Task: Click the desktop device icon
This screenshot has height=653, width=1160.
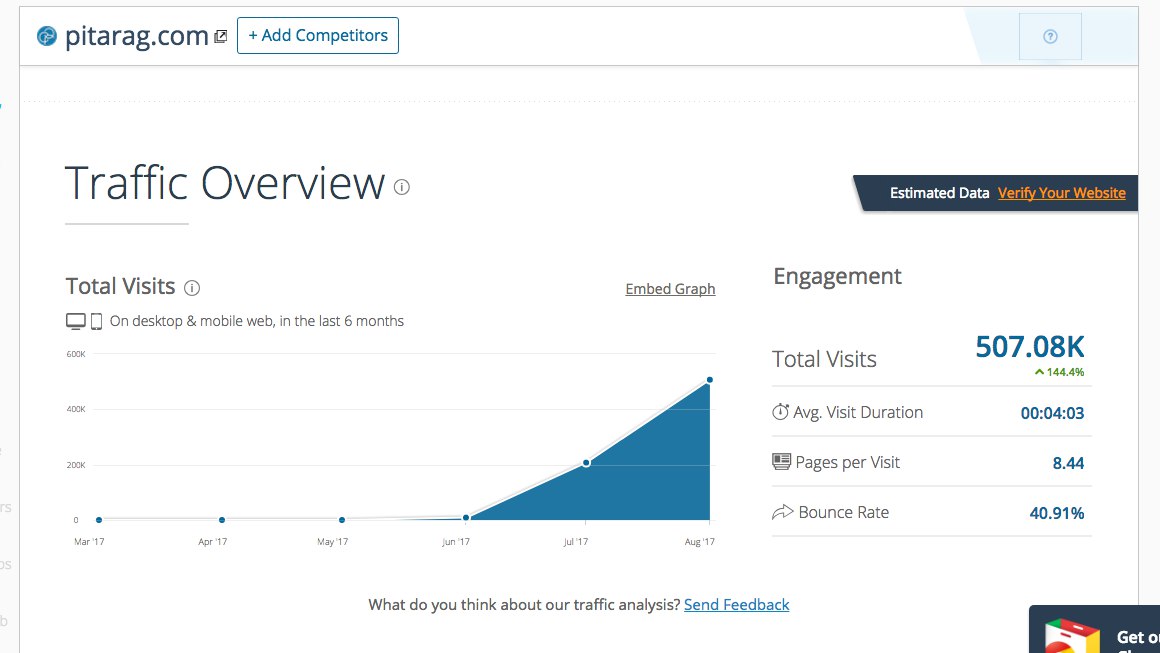Action: tap(75, 321)
